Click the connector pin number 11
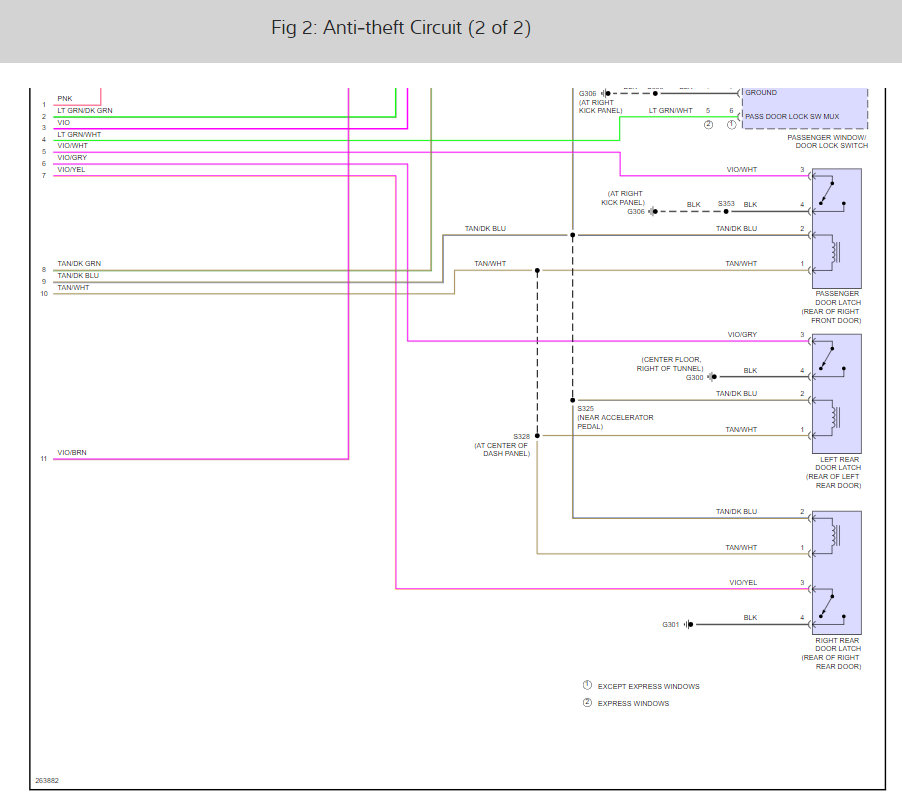Viewport: 902px width, 810px height. [44, 459]
